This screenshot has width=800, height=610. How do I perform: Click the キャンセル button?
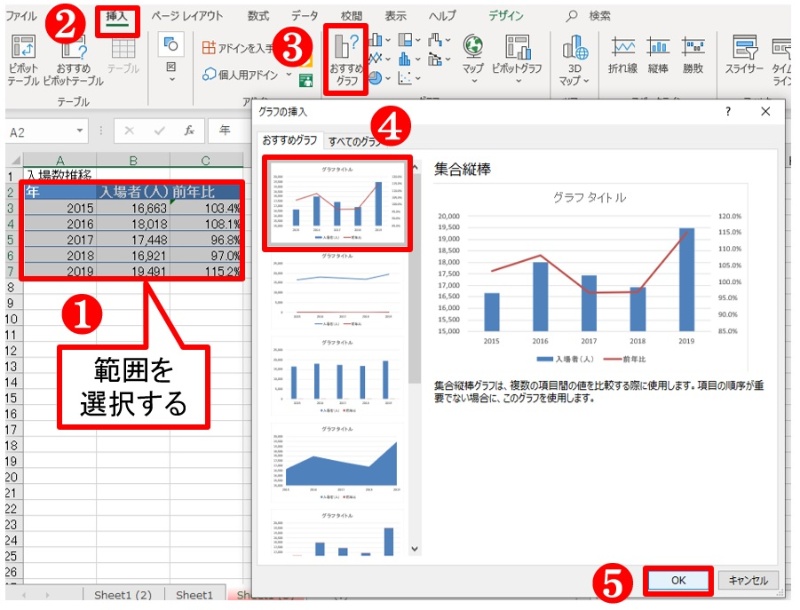click(x=747, y=580)
